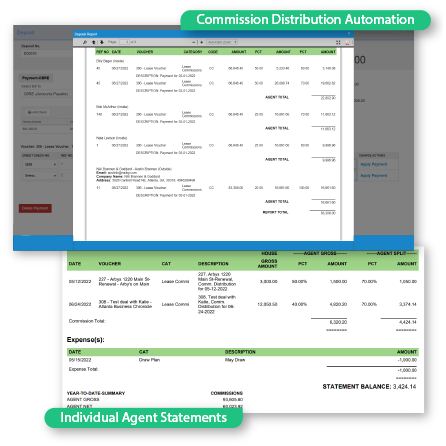Screen dimensions: 446x446
Task: Click the May Draw expense description
Action: (235, 360)
